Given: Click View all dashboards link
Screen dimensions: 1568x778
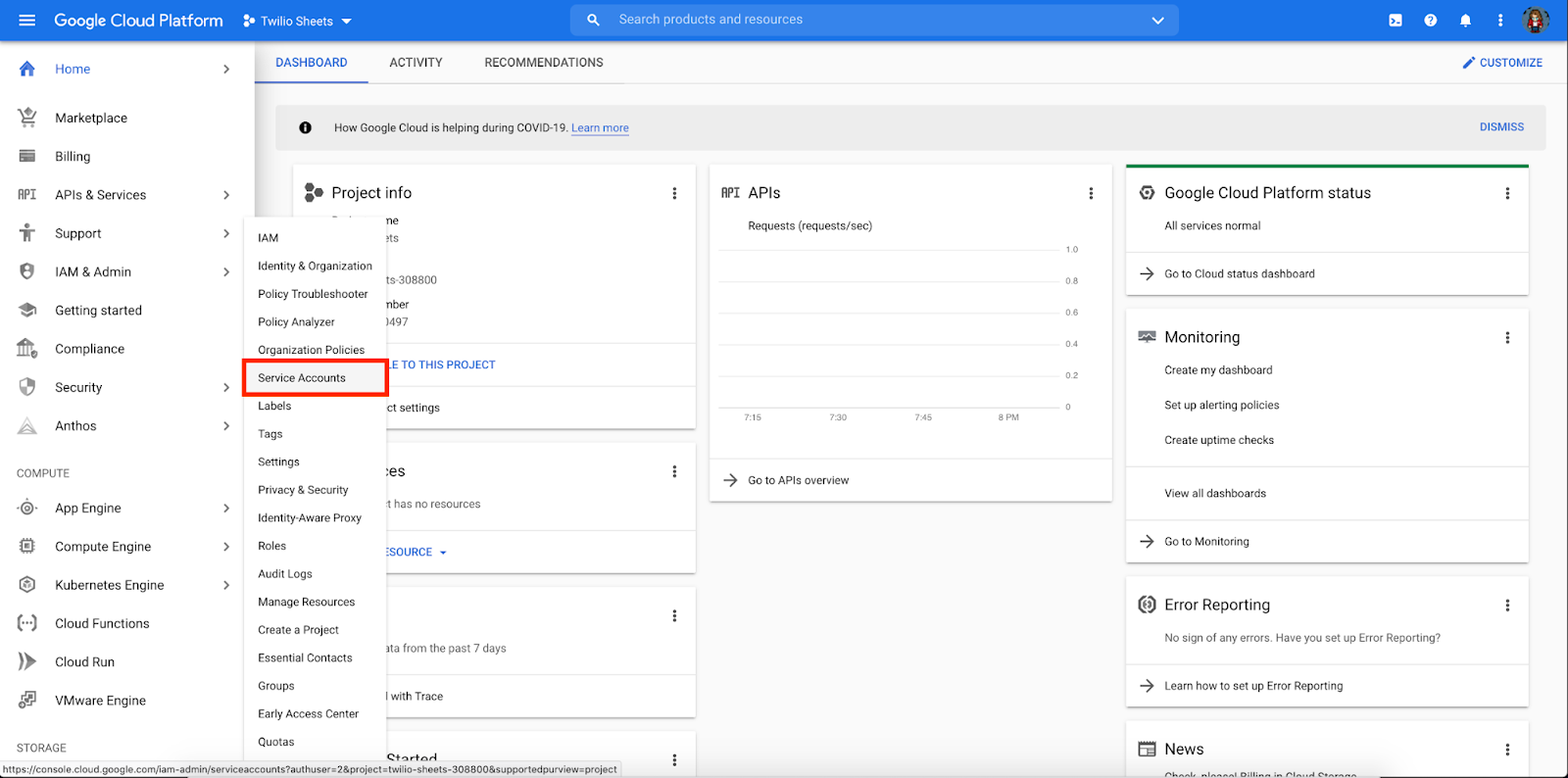Looking at the screenshot, I should pos(1215,494).
